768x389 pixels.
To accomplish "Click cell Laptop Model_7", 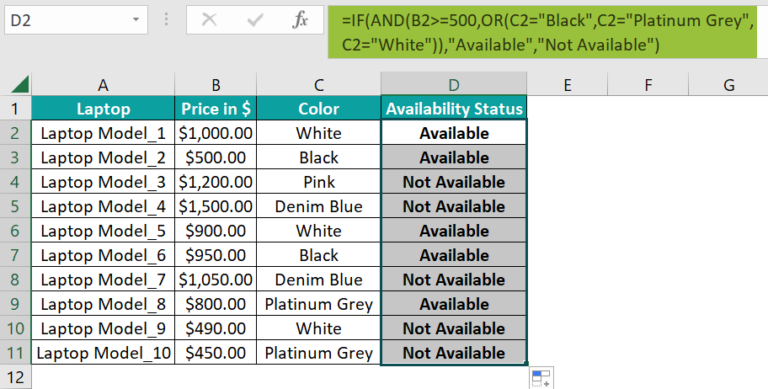I will (103, 280).
